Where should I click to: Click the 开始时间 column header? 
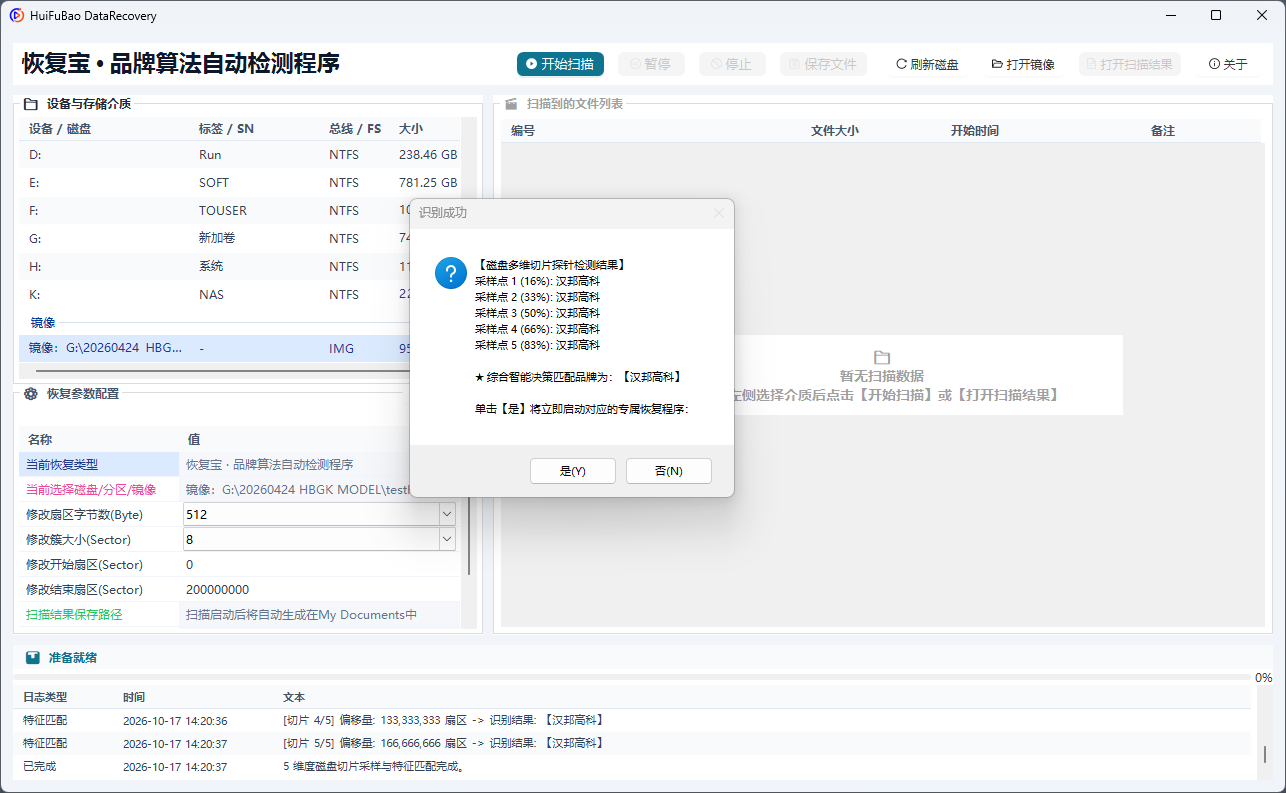point(975,131)
